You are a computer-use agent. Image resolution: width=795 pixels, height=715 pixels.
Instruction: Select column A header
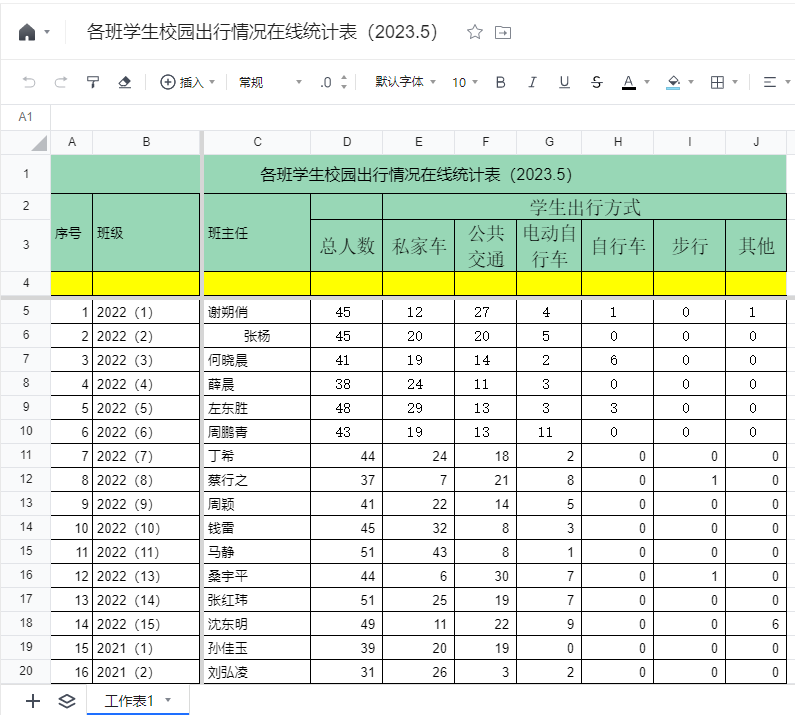[x=72, y=142]
